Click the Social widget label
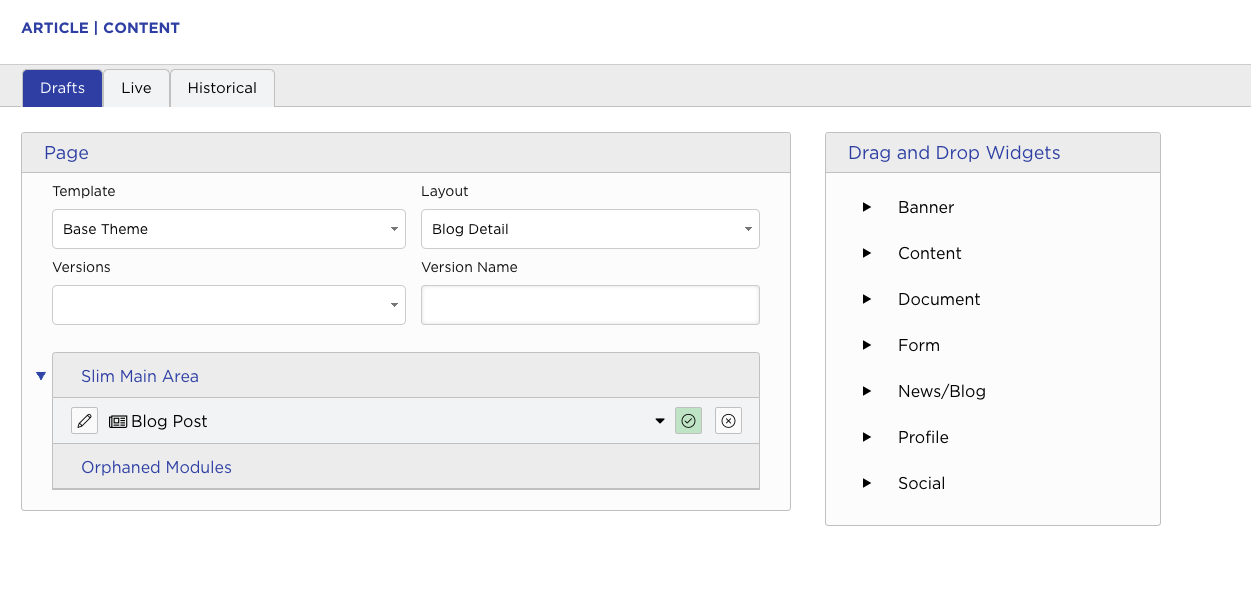This screenshot has width=1251, height=608. 921,483
